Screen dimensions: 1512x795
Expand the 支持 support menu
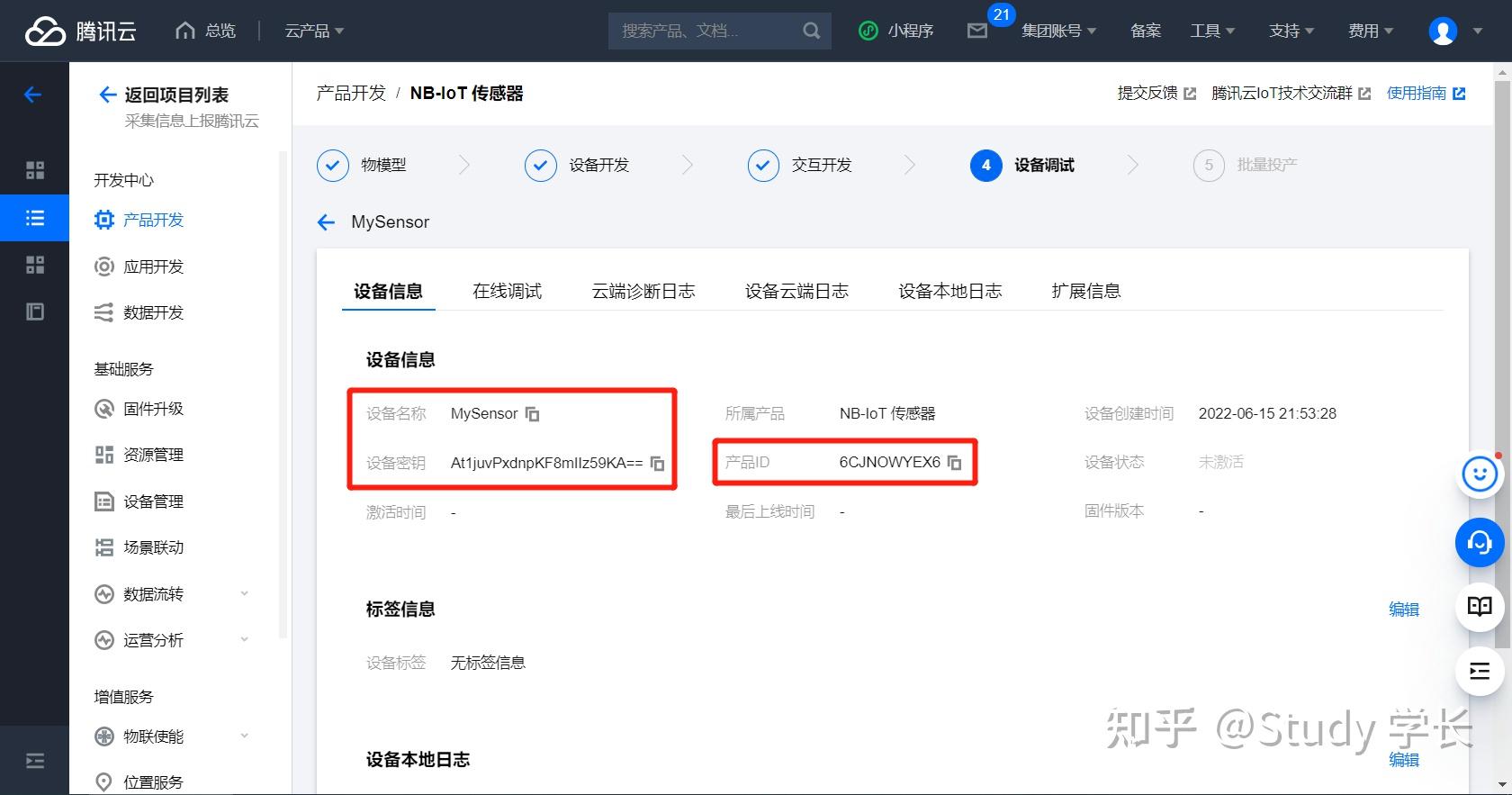(1291, 31)
